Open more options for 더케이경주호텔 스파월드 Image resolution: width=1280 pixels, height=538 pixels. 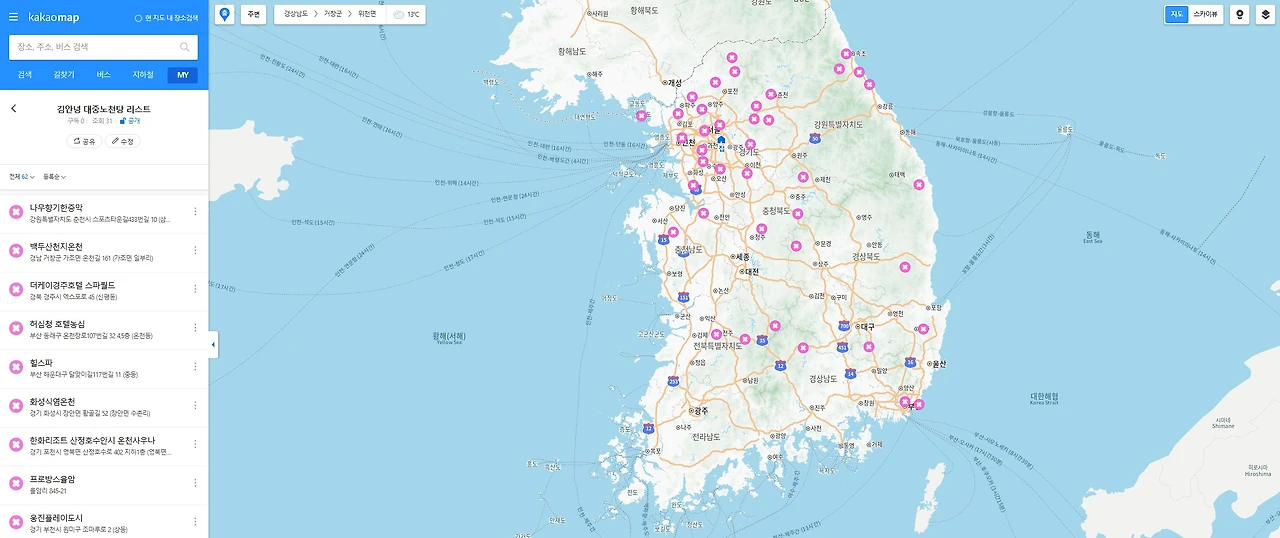[195, 290]
